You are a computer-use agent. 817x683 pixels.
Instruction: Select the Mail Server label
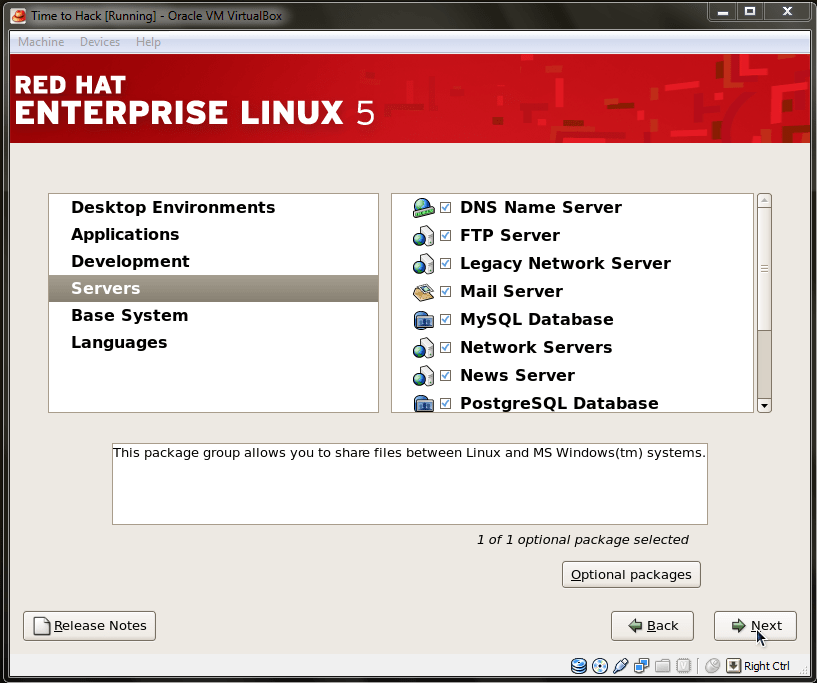coord(512,292)
